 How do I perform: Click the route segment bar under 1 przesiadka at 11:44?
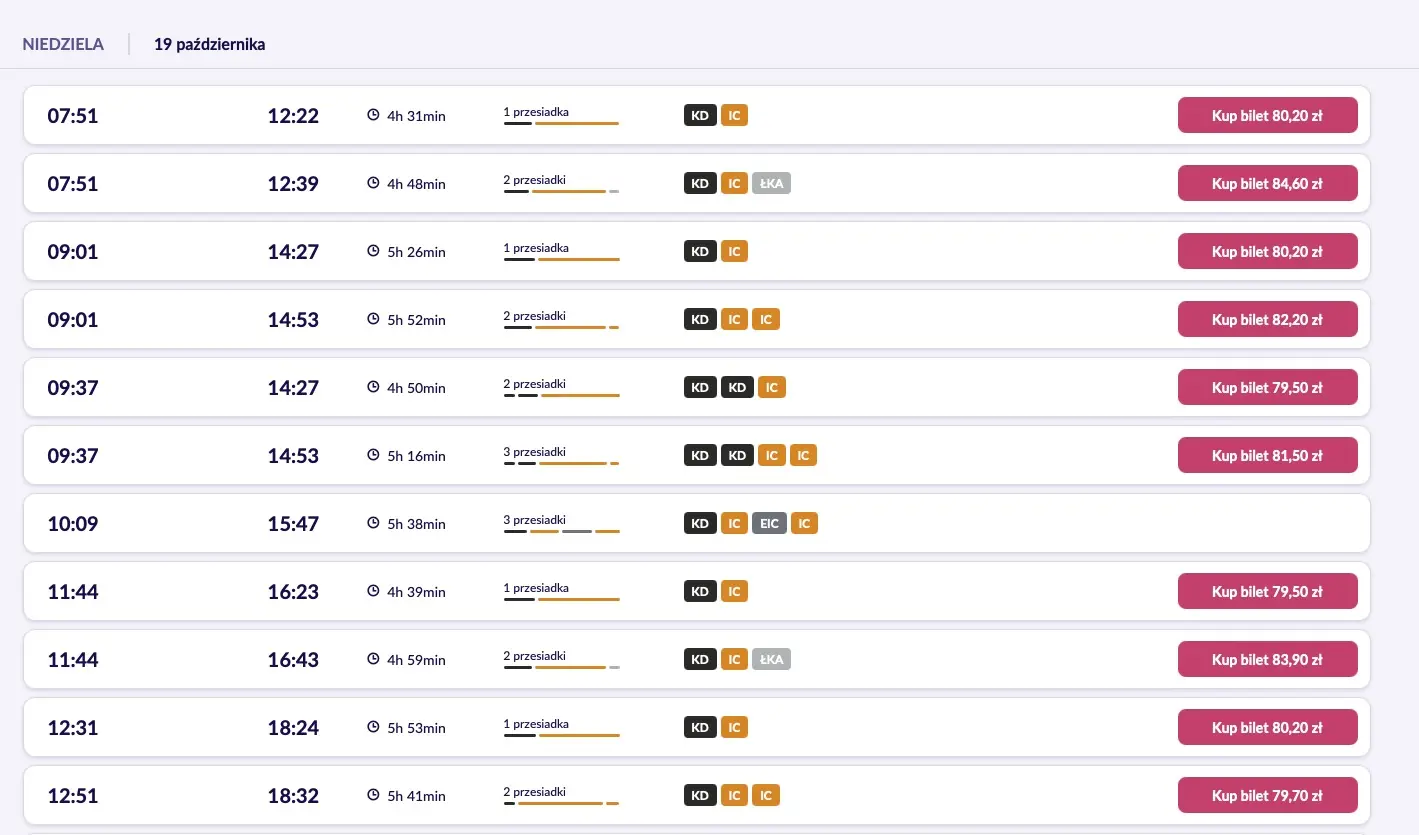tap(561, 600)
